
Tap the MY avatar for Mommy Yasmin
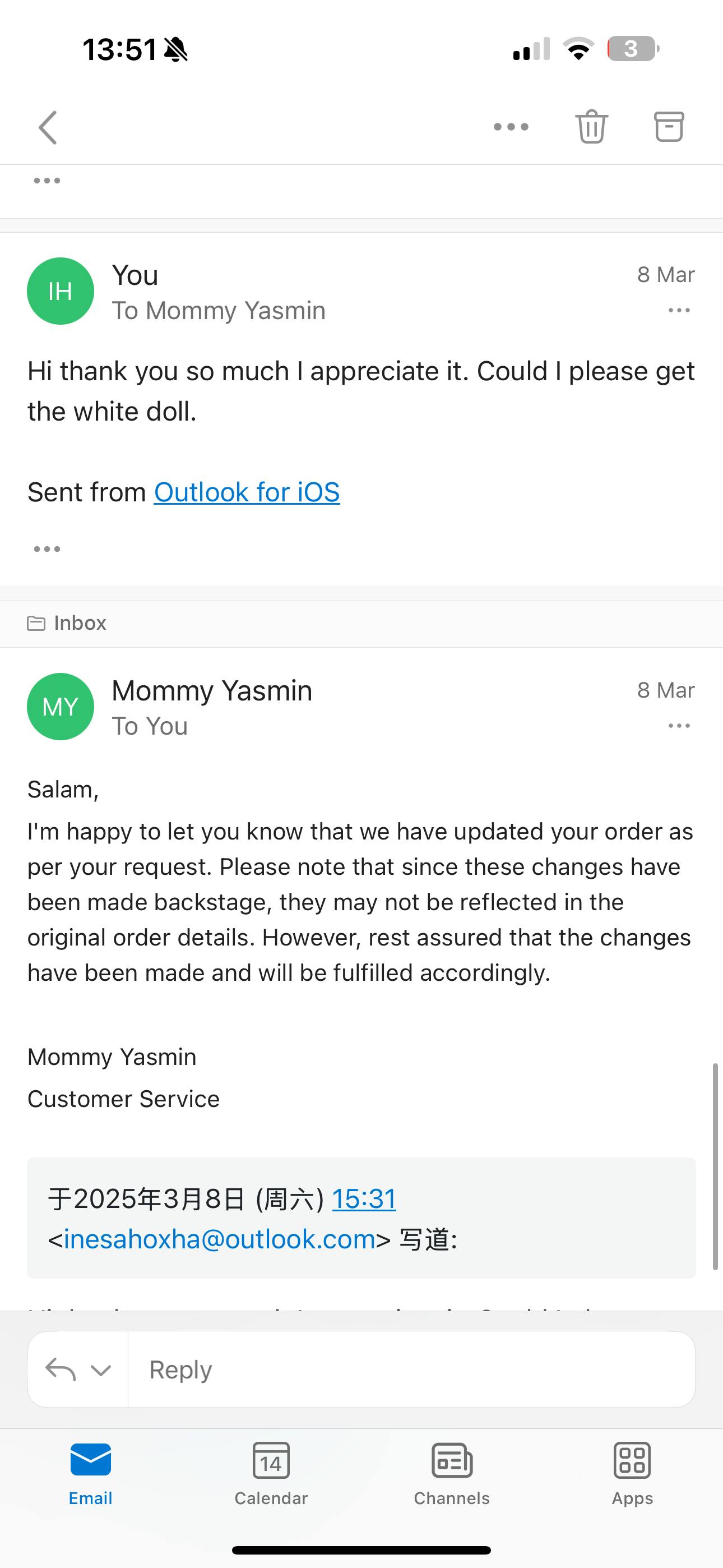(x=61, y=707)
